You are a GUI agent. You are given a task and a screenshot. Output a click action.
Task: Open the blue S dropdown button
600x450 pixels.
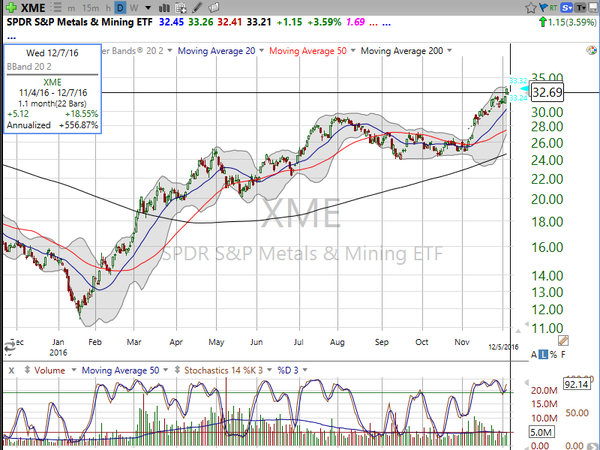click(566, 7)
